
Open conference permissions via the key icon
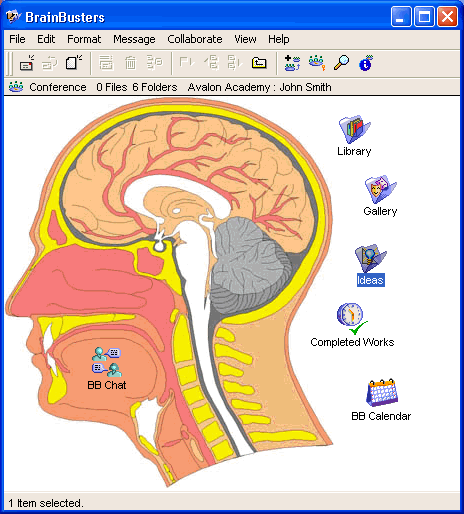317,63
